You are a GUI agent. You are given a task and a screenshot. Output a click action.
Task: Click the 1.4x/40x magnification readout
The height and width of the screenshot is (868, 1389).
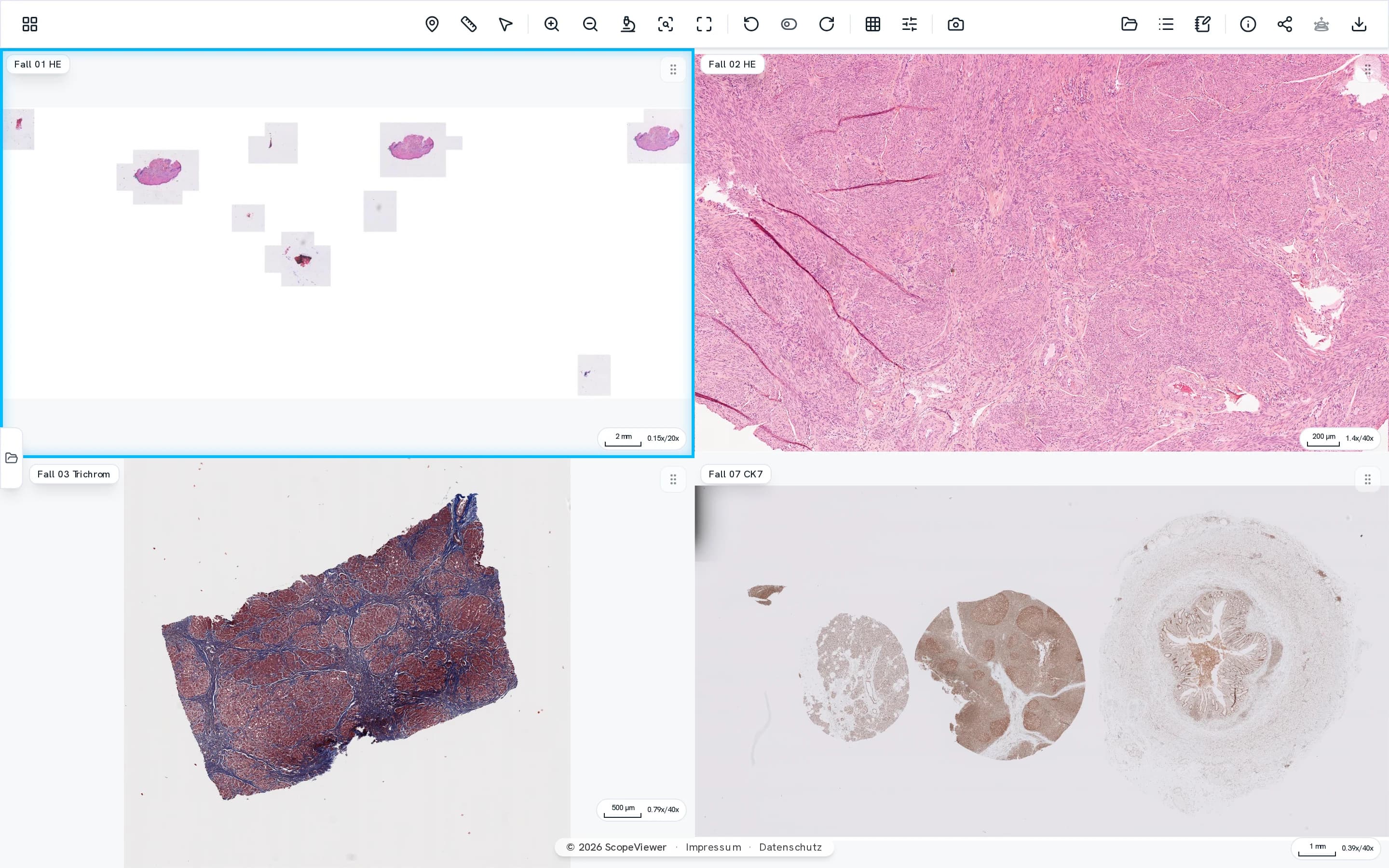pyautogui.click(x=1360, y=439)
